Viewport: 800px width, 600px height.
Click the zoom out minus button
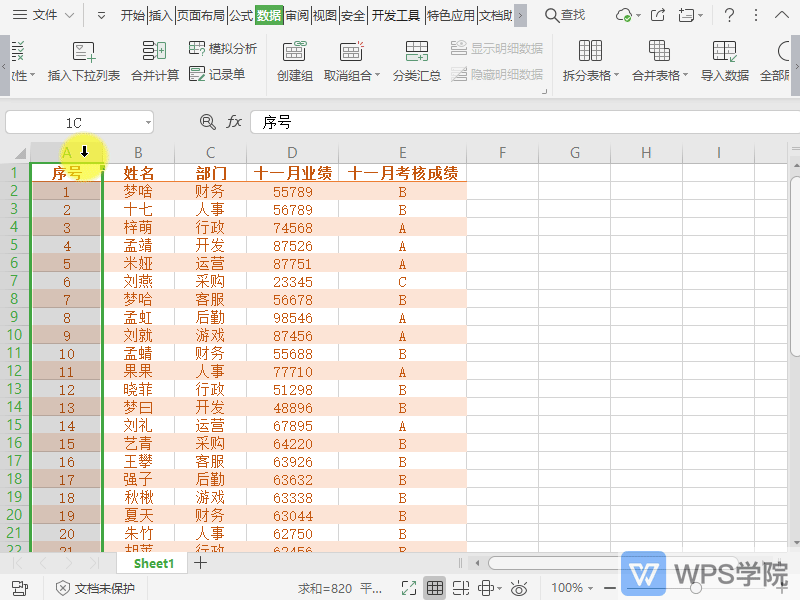pyautogui.click(x=612, y=588)
